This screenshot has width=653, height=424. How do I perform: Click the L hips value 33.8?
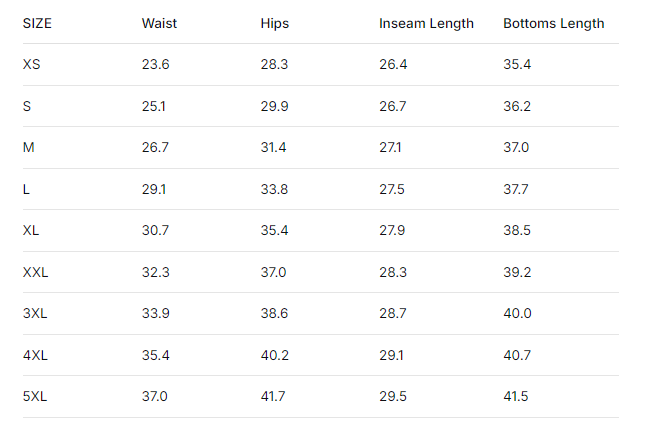(x=273, y=189)
